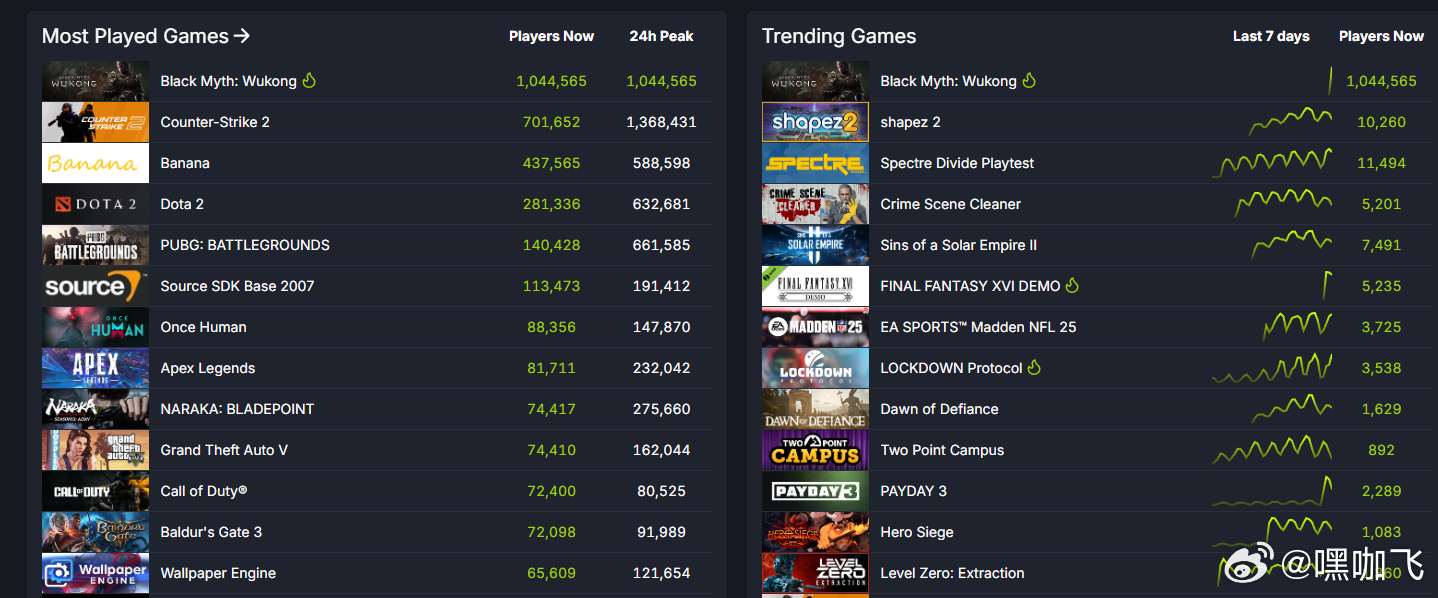1438x598 pixels.
Task: Open the Banana game name link
Action: [x=185, y=163]
